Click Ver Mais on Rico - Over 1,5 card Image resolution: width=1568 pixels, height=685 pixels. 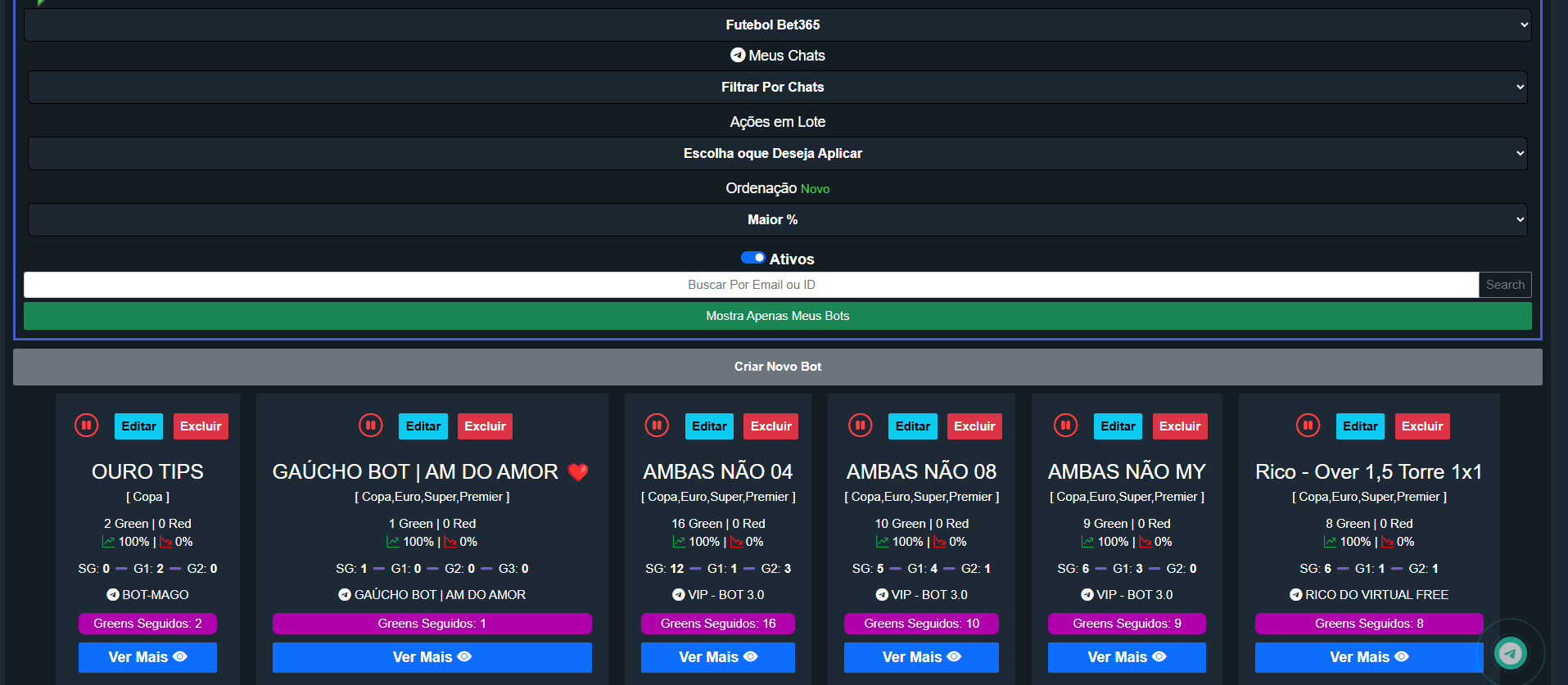click(x=1369, y=657)
